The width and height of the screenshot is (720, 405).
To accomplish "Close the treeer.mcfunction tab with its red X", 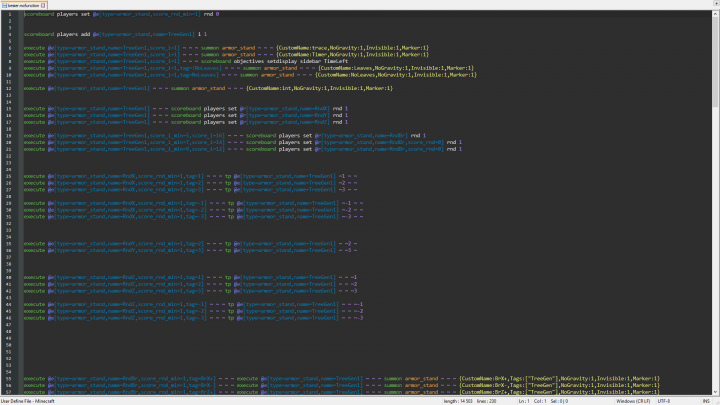I will pos(45,5).
